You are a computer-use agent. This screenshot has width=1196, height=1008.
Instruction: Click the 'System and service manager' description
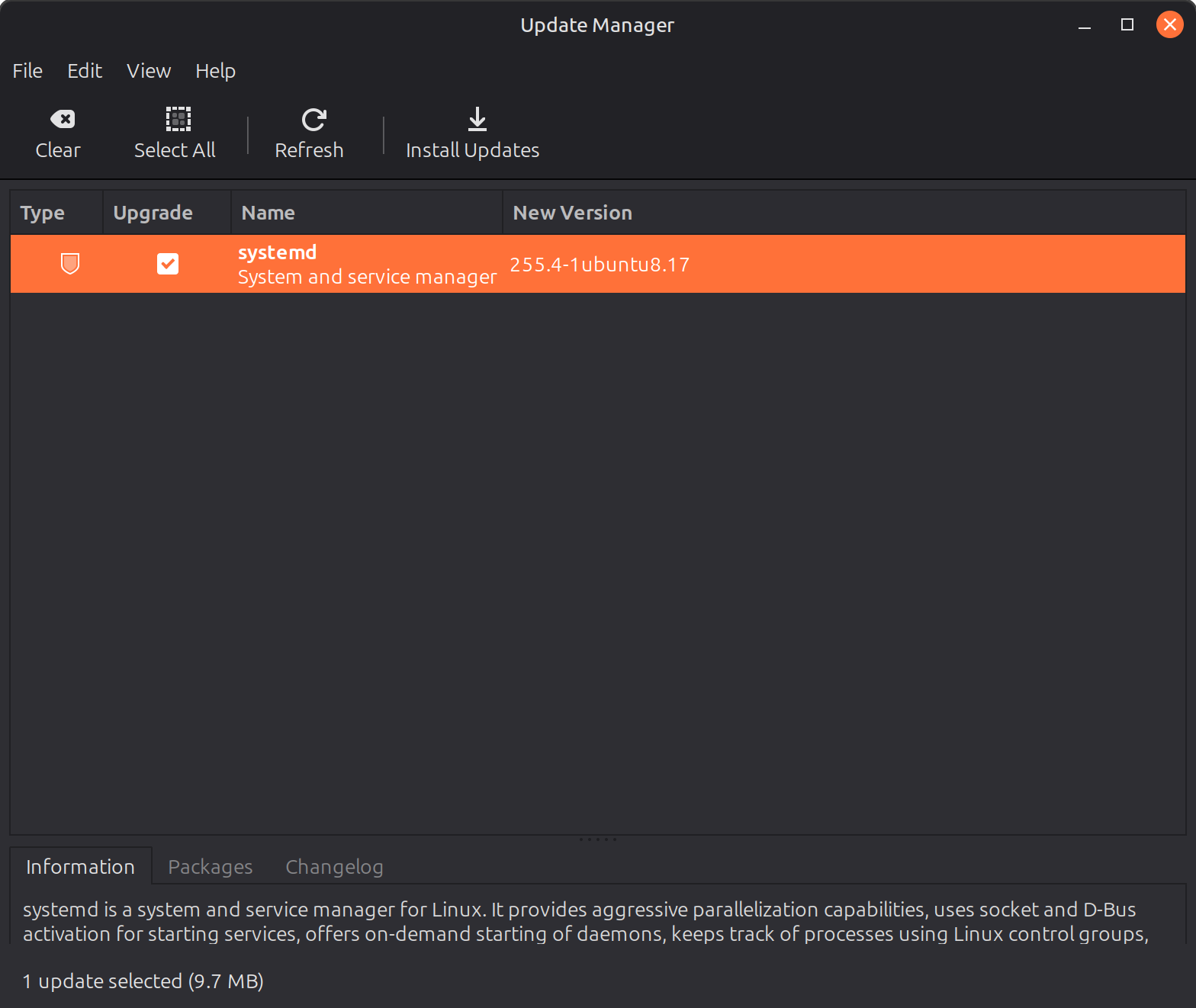tap(368, 277)
